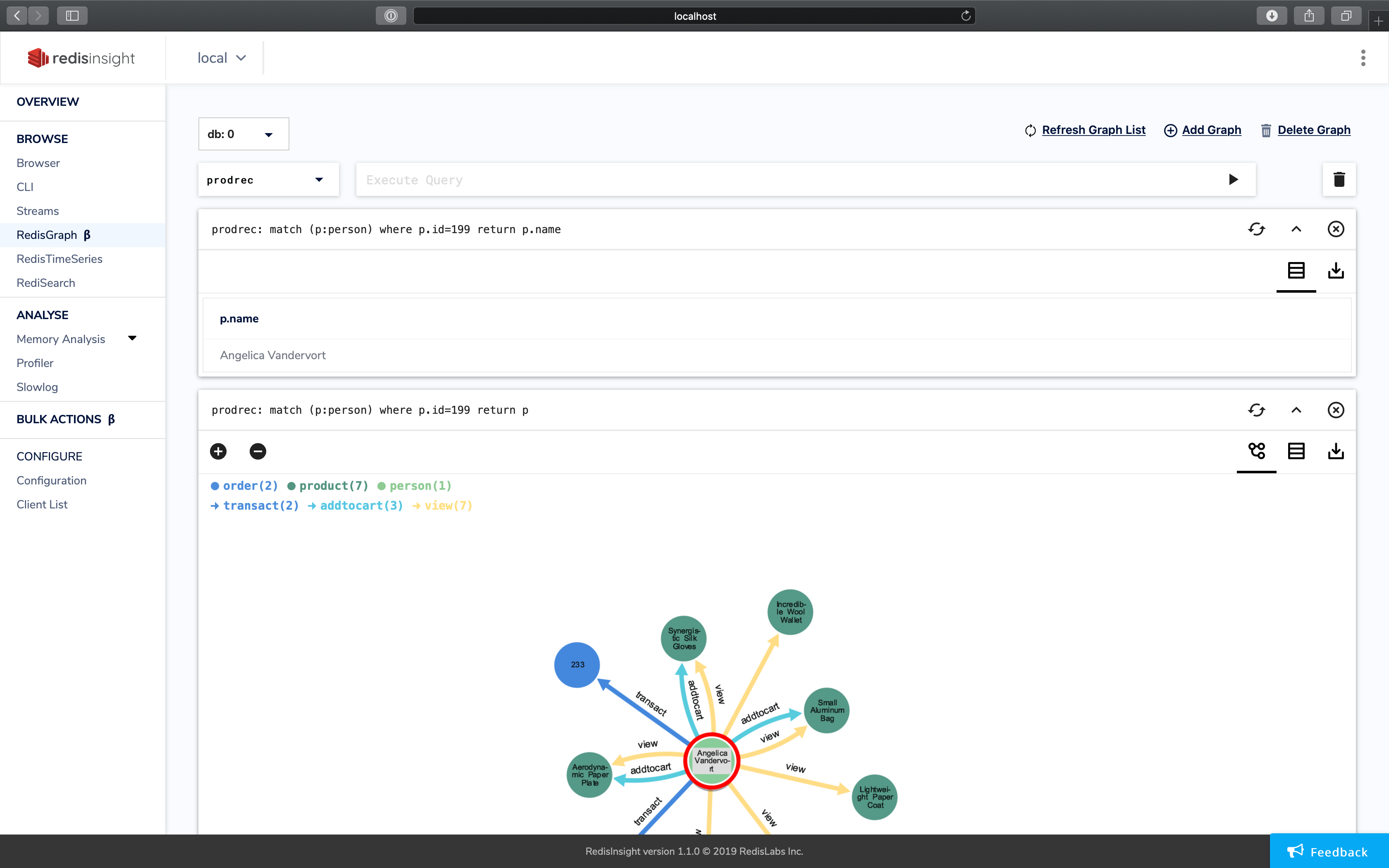Viewport: 1389px width, 868px height.
Task: Zoom out the graph with minus
Action: [258, 451]
